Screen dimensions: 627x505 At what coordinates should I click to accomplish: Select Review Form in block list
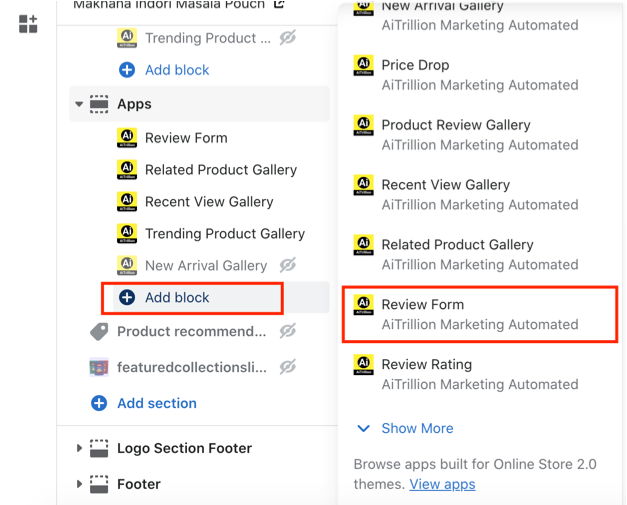(x=480, y=314)
